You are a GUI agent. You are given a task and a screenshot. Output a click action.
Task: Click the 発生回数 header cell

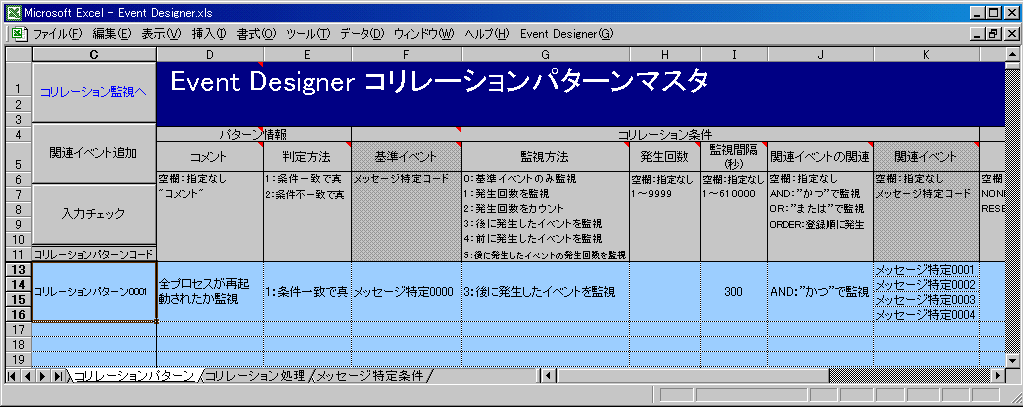coord(665,157)
